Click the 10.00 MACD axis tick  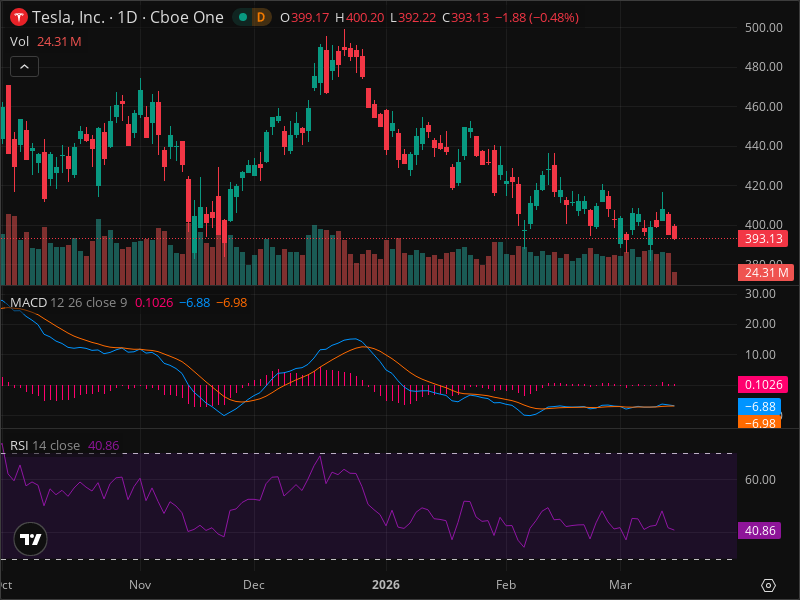coord(760,355)
